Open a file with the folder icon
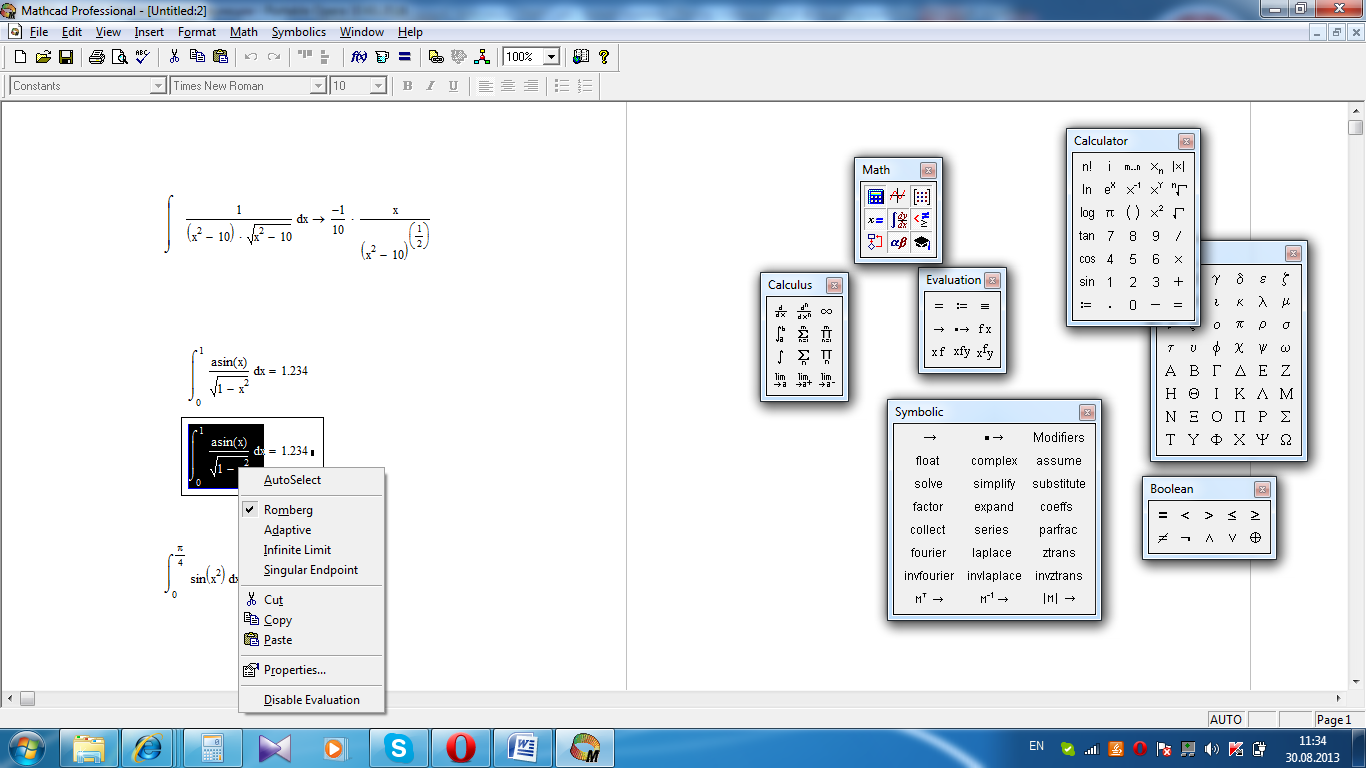 43,57
